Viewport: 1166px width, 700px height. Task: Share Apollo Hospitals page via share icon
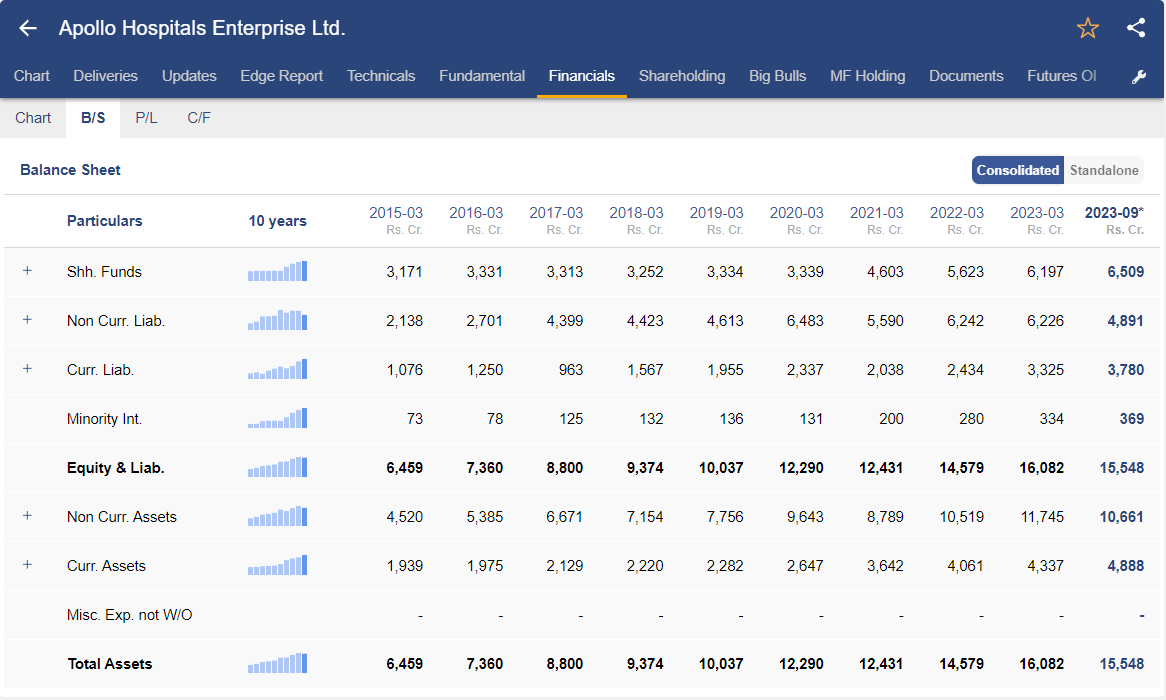coord(1136,28)
